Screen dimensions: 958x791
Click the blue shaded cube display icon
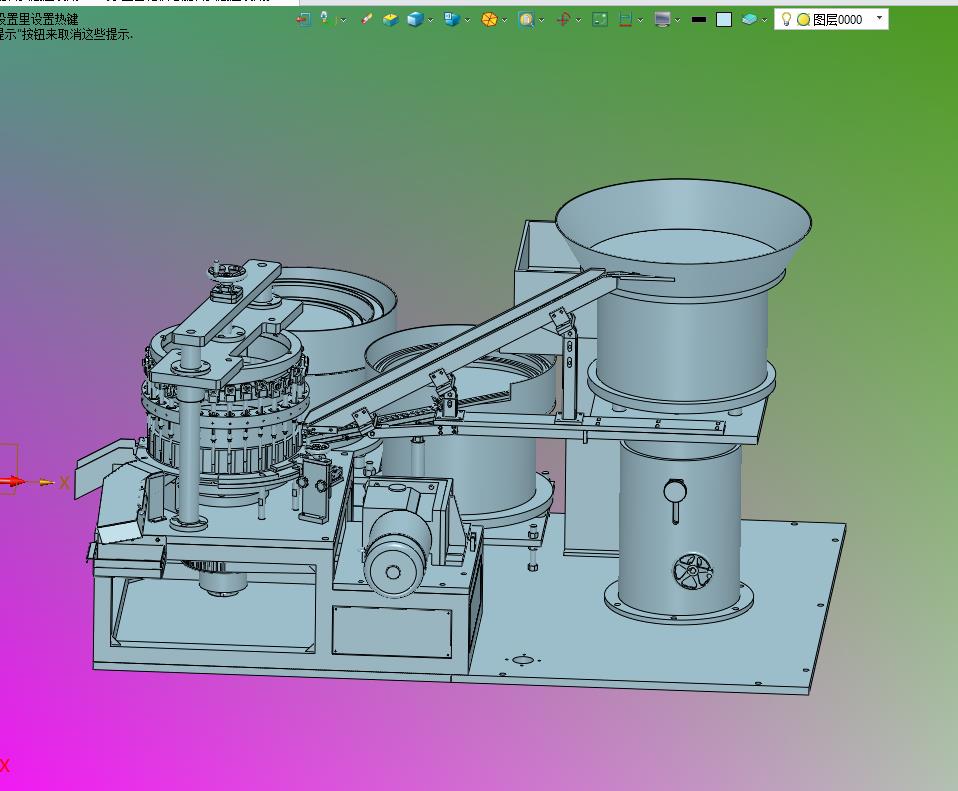415,19
